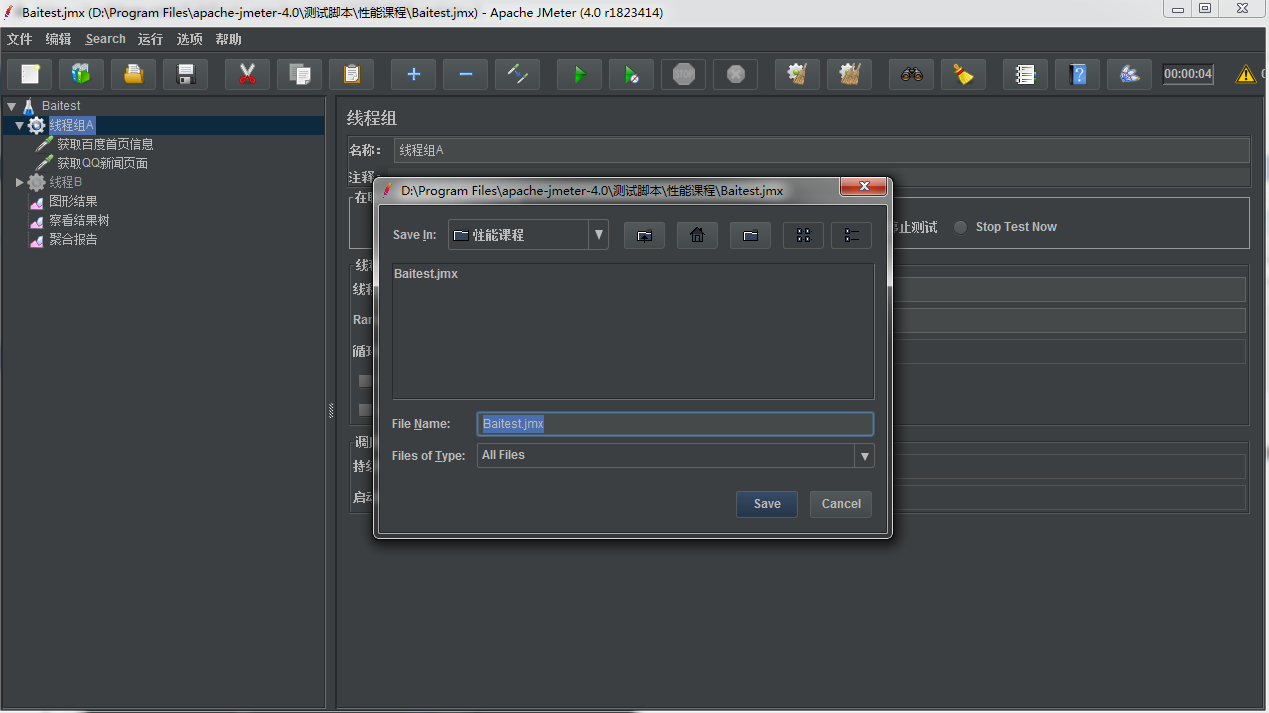
Task: Open the Files of Type dropdown
Action: pyautogui.click(x=864, y=456)
